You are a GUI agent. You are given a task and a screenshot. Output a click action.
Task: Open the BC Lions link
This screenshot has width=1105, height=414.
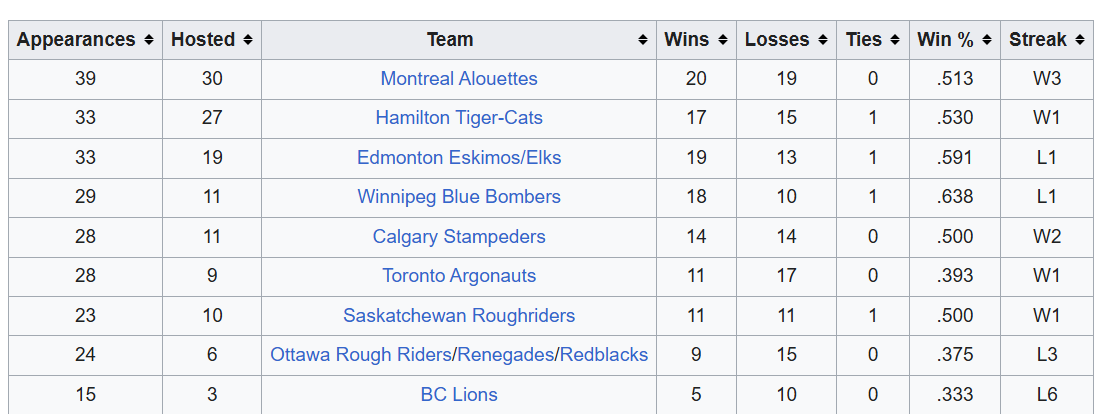coord(459,395)
